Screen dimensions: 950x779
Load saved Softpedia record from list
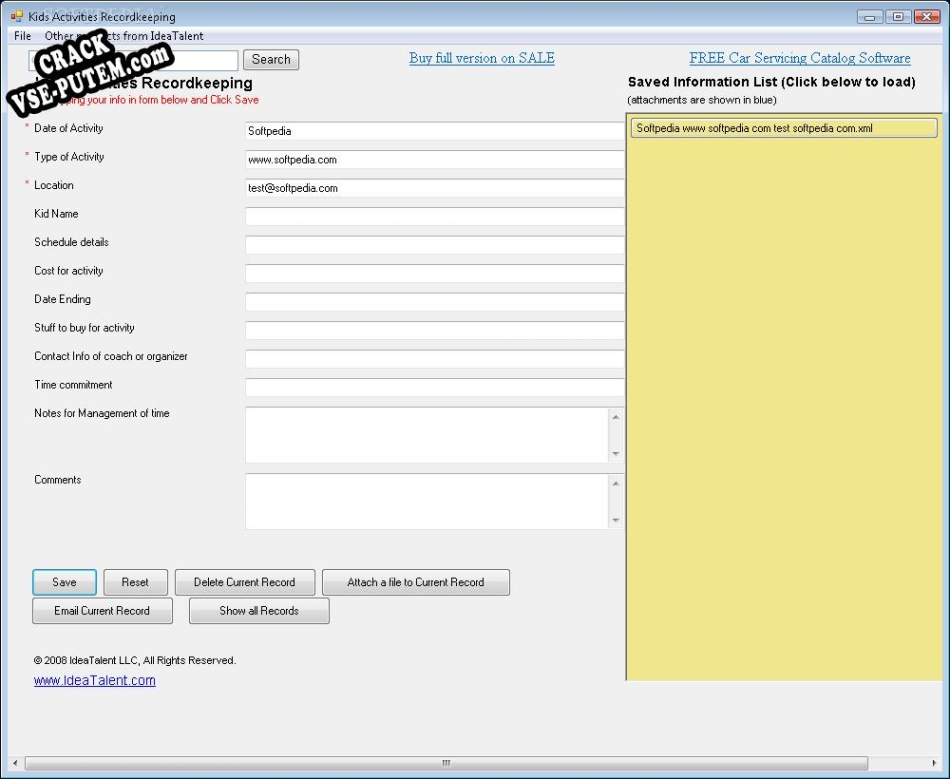784,128
